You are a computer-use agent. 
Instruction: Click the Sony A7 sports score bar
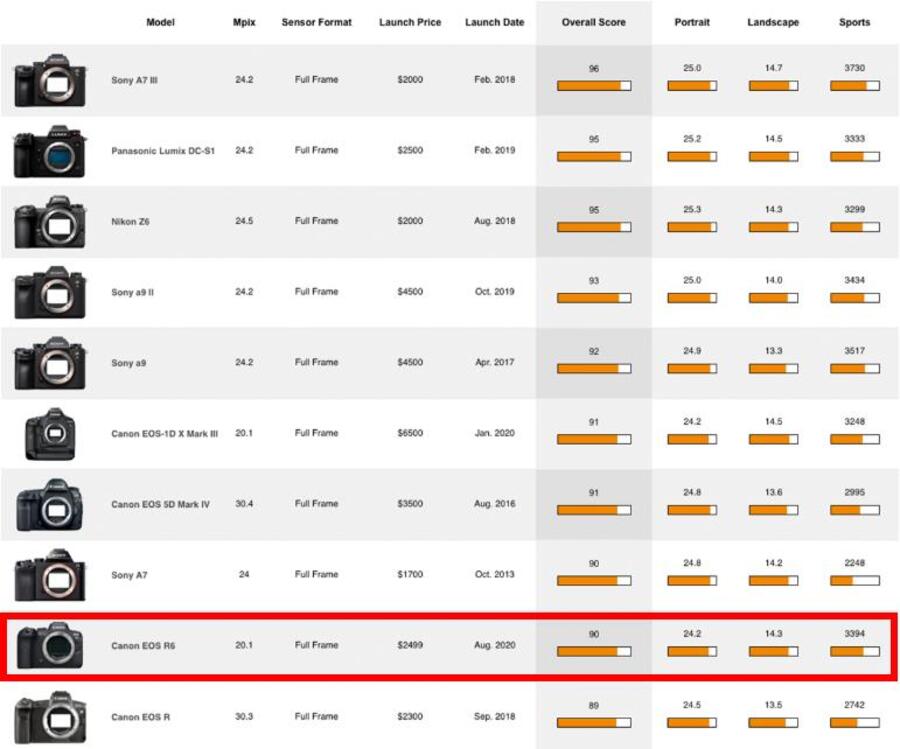click(854, 580)
